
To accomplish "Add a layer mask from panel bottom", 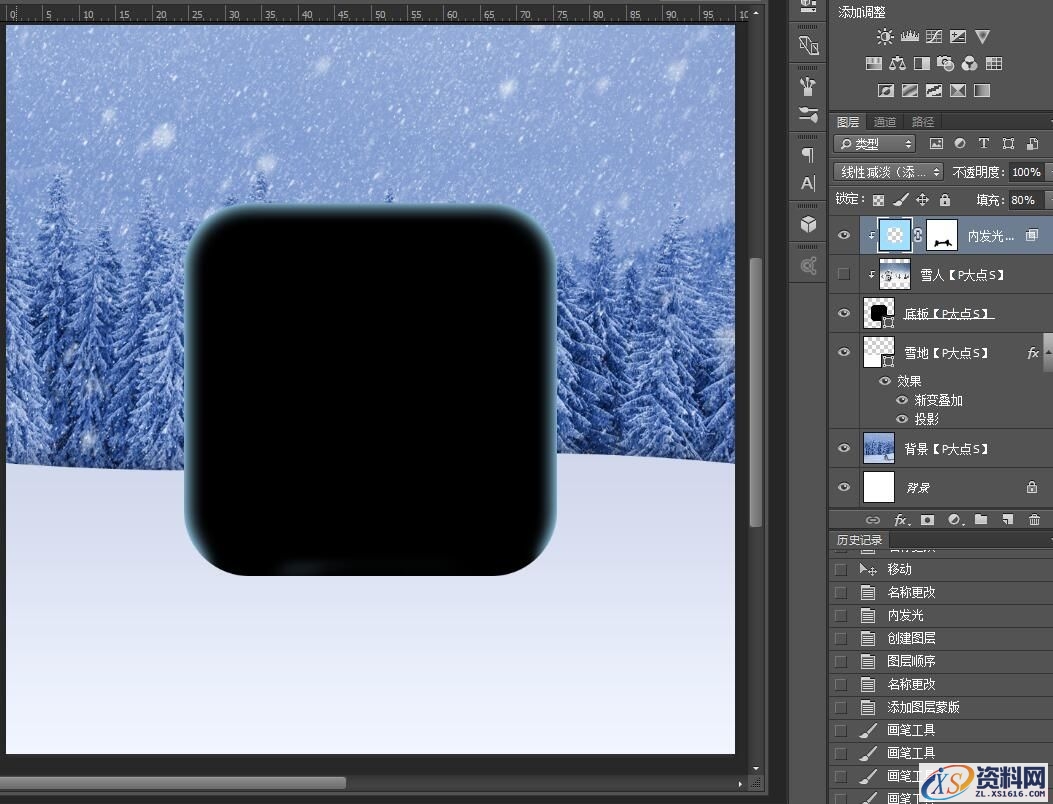I will tap(927, 520).
